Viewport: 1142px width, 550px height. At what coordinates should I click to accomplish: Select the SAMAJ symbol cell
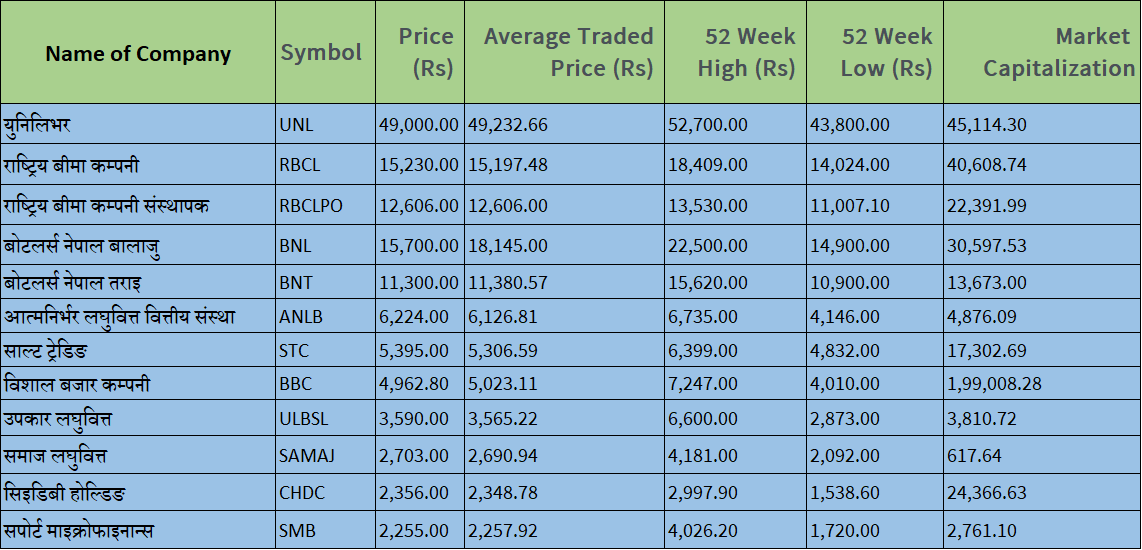pos(307,456)
